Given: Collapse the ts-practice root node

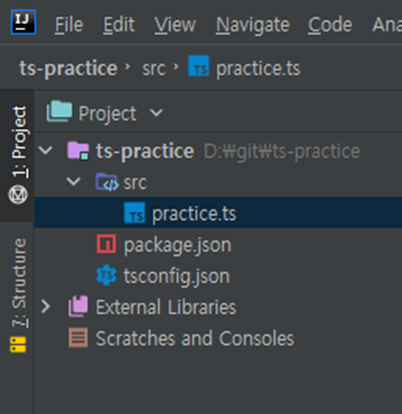Looking at the screenshot, I should pos(45,150).
